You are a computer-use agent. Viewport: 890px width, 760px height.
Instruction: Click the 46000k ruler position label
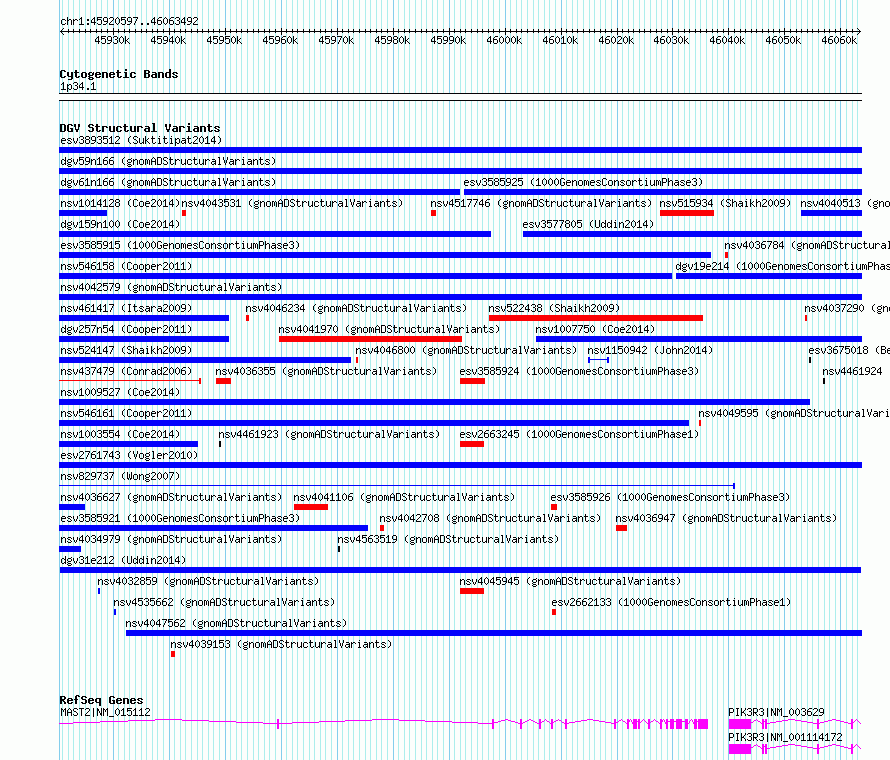pyautogui.click(x=504, y=40)
